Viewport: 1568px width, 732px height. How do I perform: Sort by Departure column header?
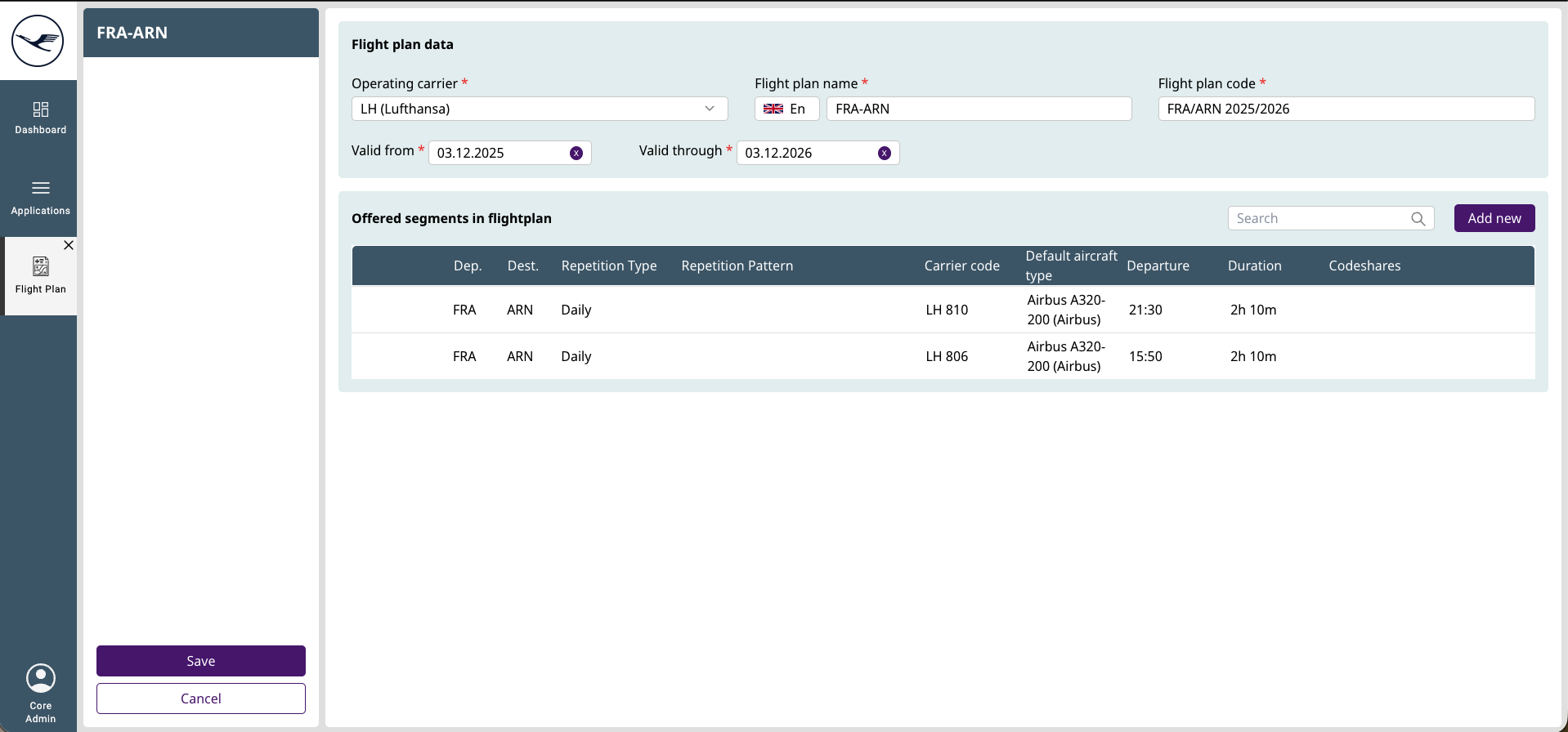tap(1158, 266)
